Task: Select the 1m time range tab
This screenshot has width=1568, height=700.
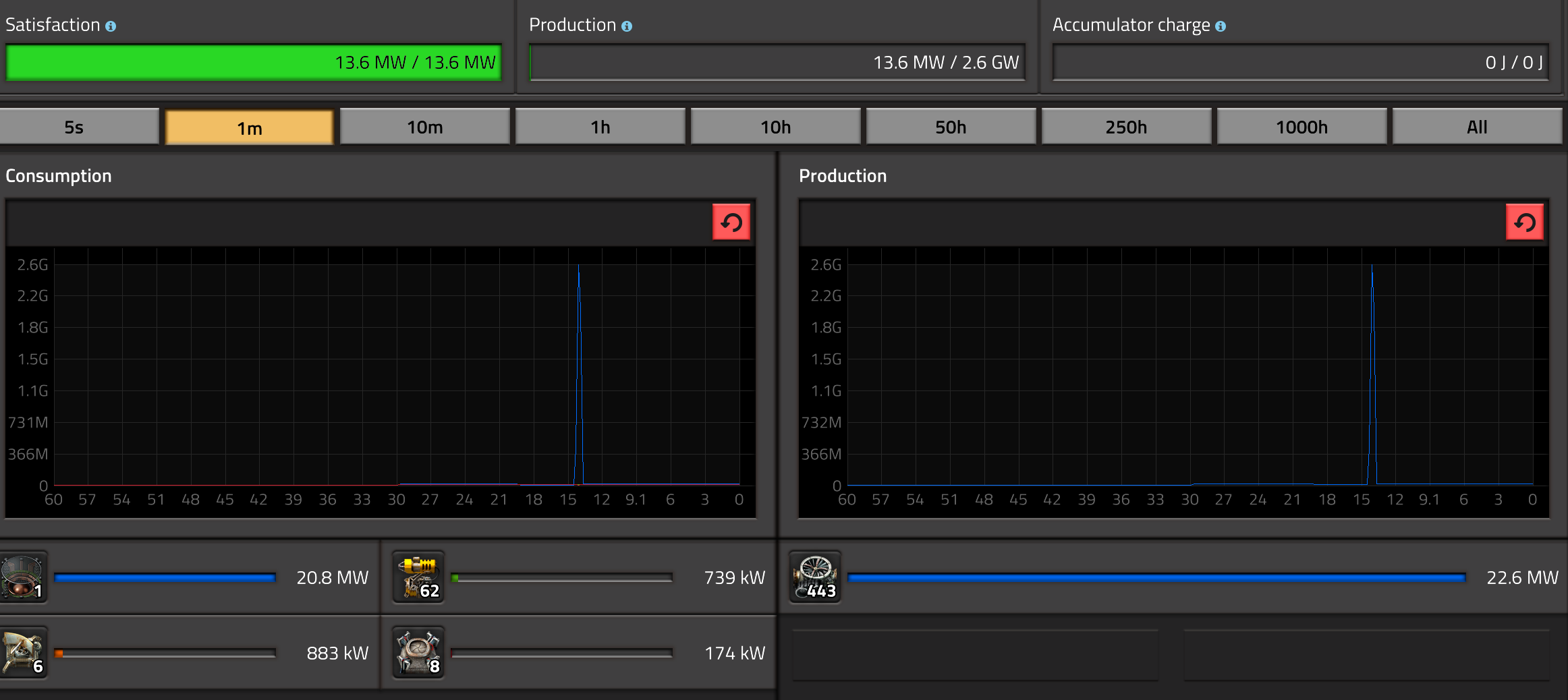Action: [250, 127]
